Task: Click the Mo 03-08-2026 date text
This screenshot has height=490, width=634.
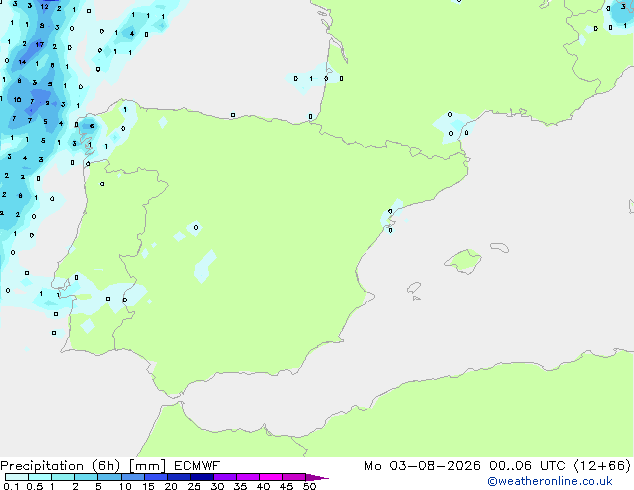Action: [x=422, y=466]
